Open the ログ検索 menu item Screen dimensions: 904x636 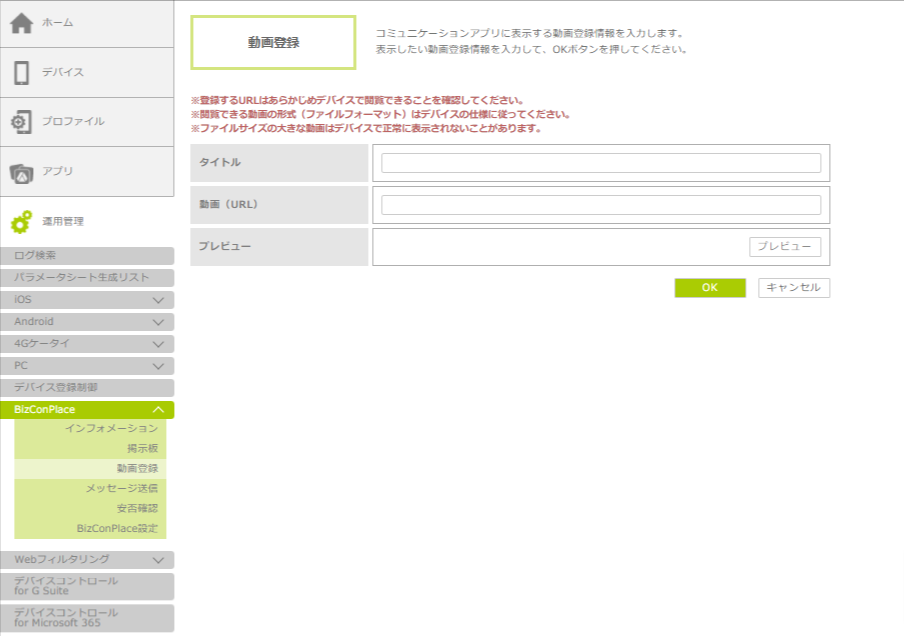pyautogui.click(x=87, y=256)
